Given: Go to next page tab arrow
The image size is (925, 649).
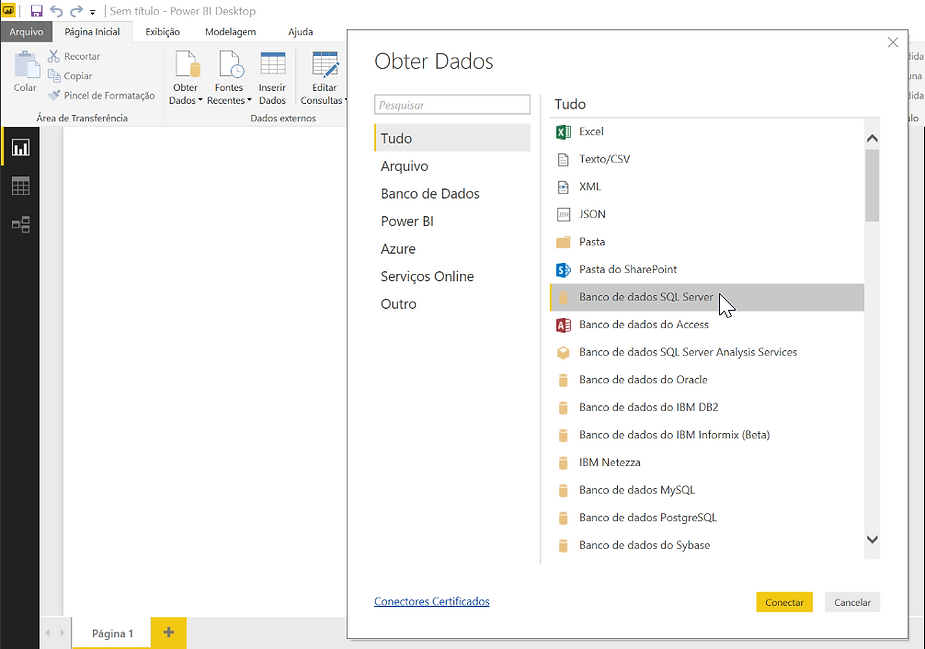Looking at the screenshot, I should pos(62,633).
